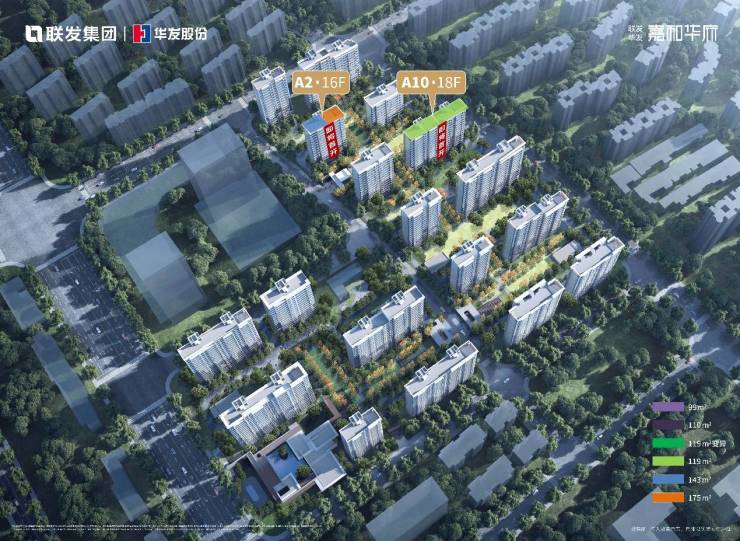
Task: Click the blue rooftop section of A2
Action: pyautogui.click(x=314, y=122)
